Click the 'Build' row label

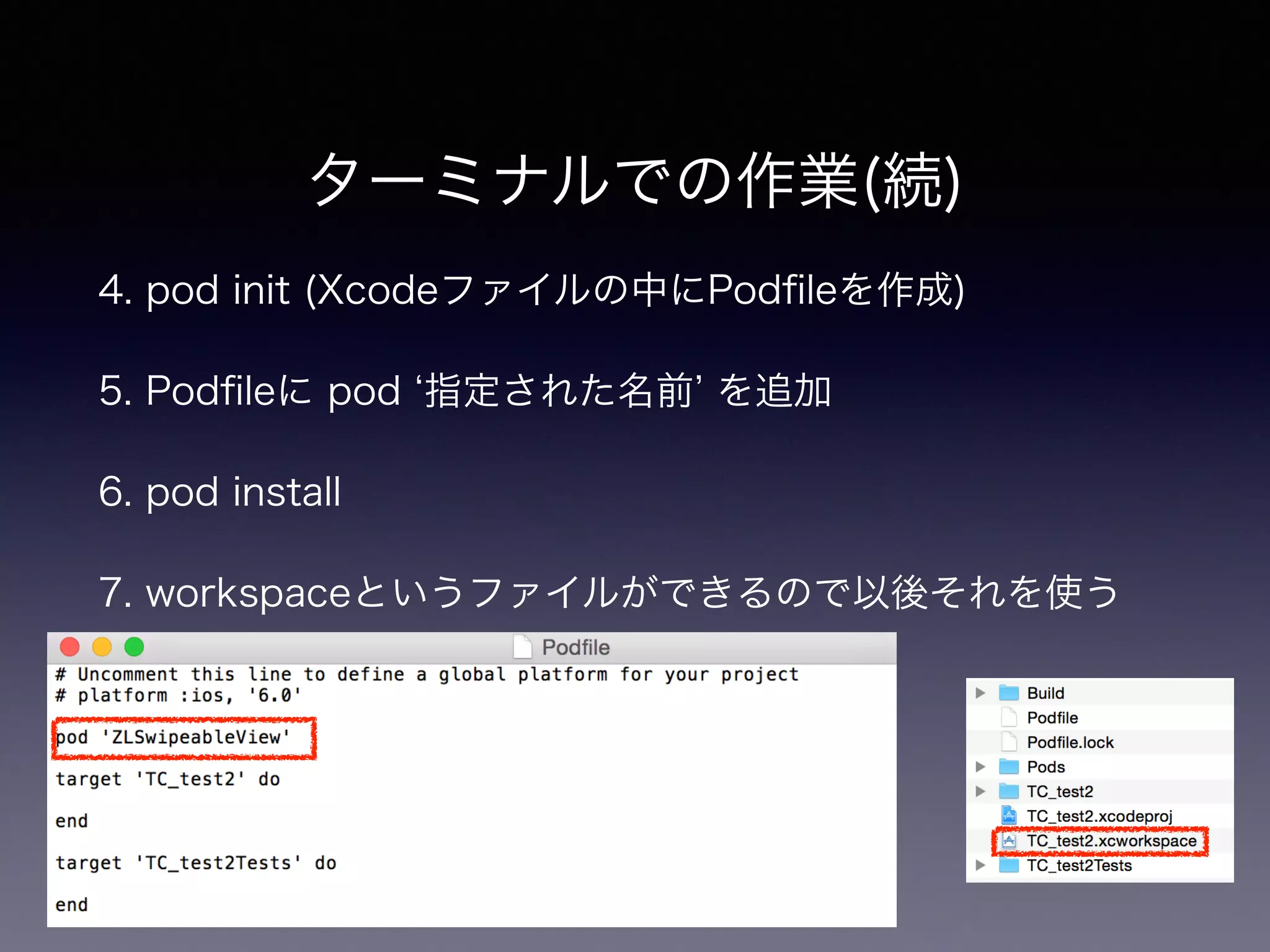(x=1046, y=693)
